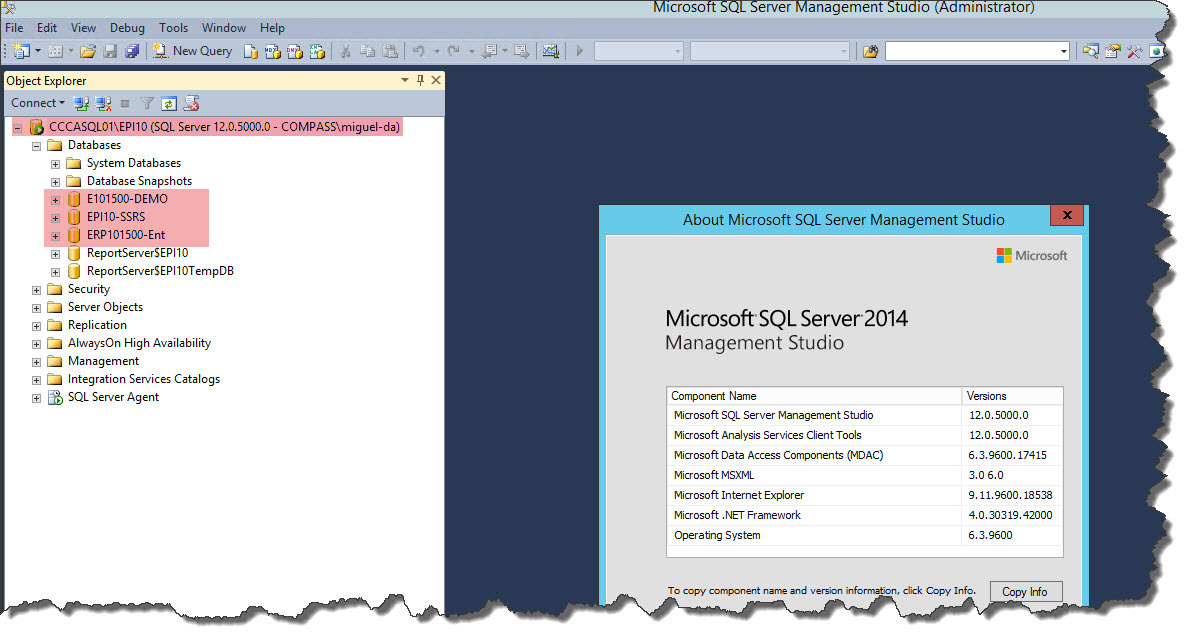Click the Undo arrow icon
The width and height of the screenshot is (1192, 641).
(418, 51)
